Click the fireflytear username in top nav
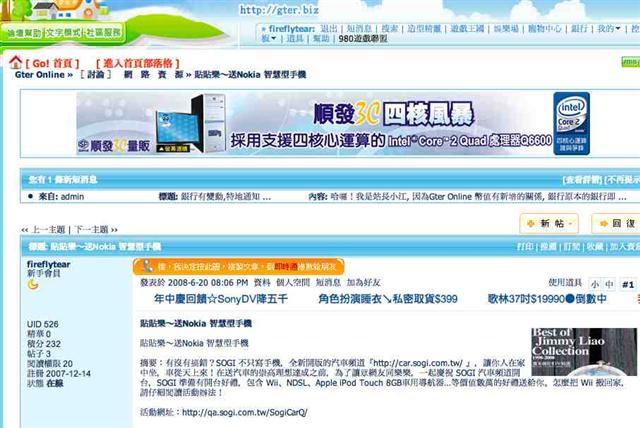640x428 pixels. pyautogui.click(x=292, y=29)
